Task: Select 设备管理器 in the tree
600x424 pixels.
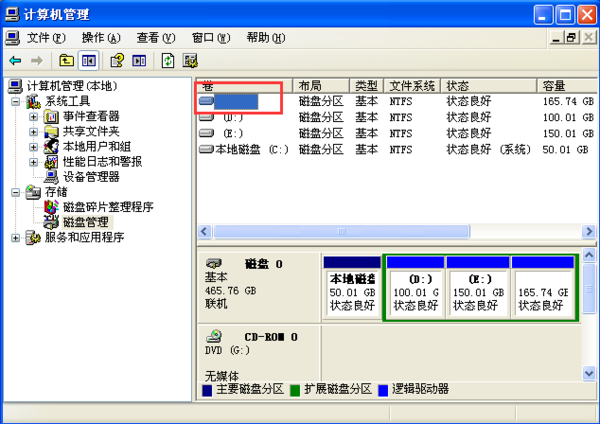Action: (x=91, y=177)
